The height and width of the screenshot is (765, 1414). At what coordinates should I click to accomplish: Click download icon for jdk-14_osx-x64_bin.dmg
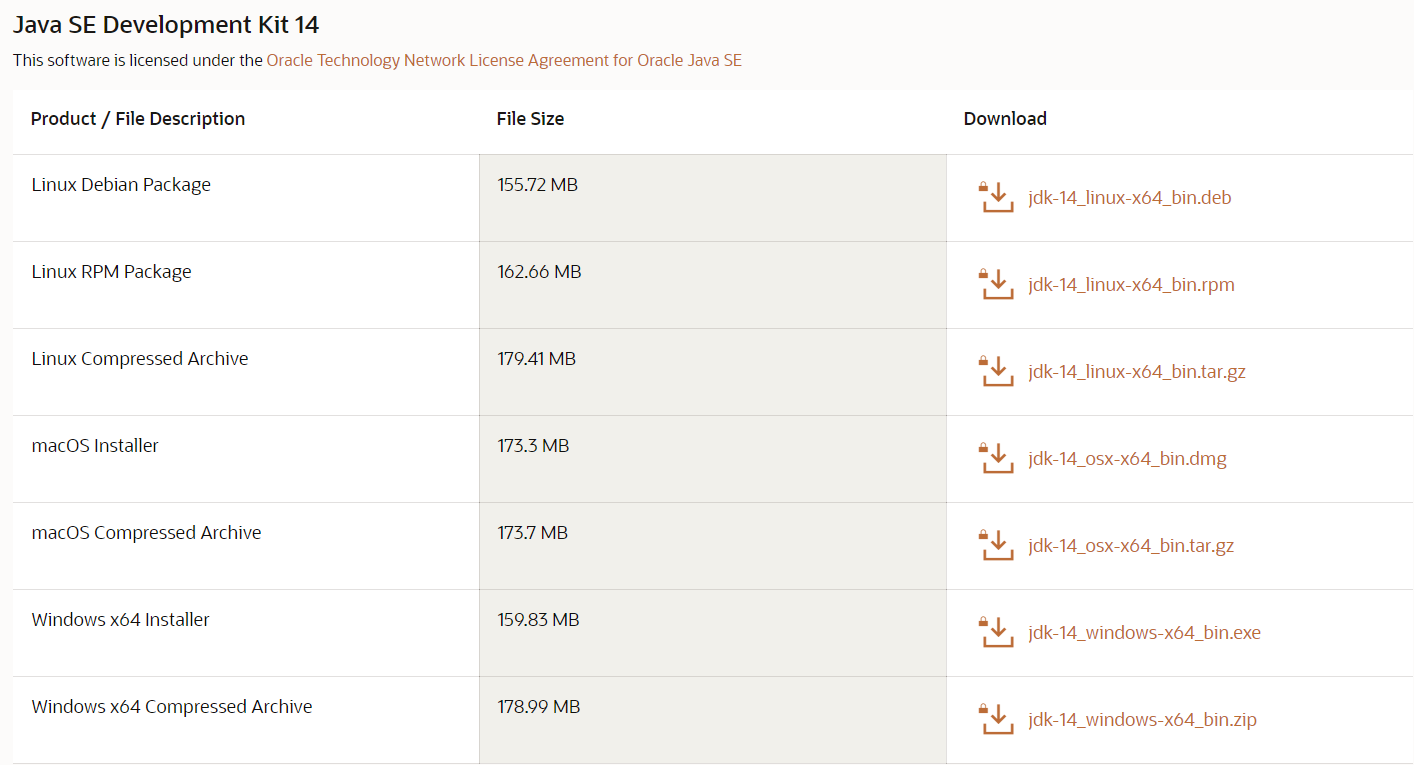point(996,458)
